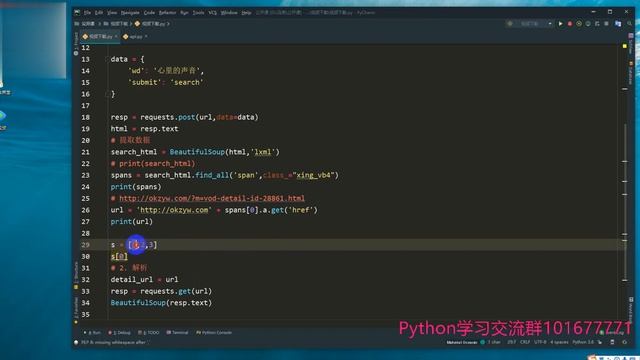Viewport: 640px width, 360px height.
Task: Click 'BeautifulSoup(html,'lxml')' on line 21
Action: click(224, 152)
